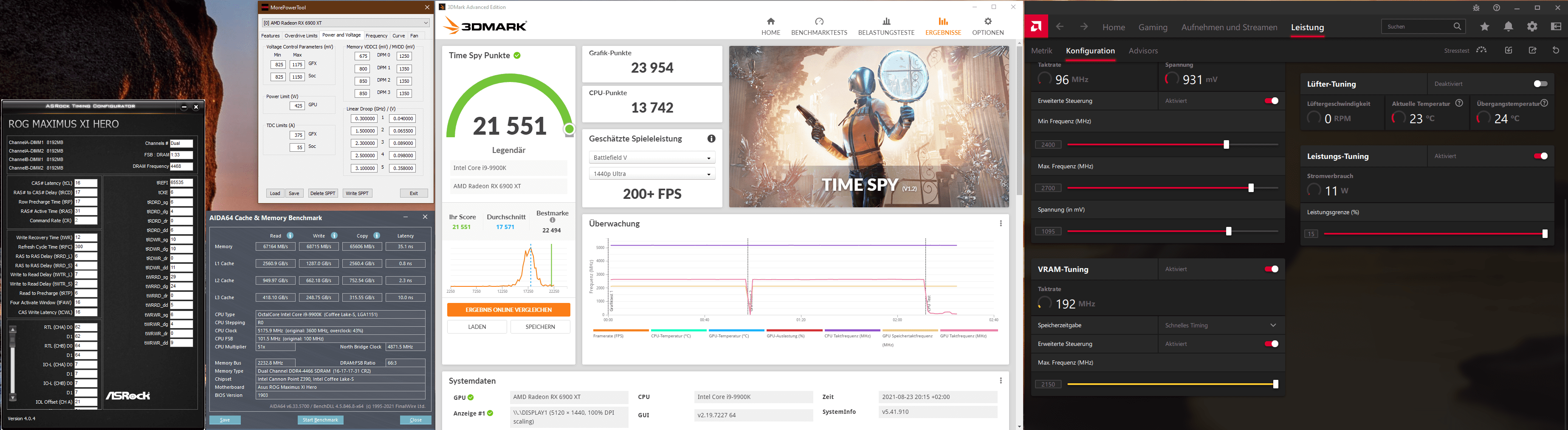Screen dimensions: 1568x430
Task: Open the GPU selection dropdown in MorePowerTool
Action: click(x=346, y=23)
